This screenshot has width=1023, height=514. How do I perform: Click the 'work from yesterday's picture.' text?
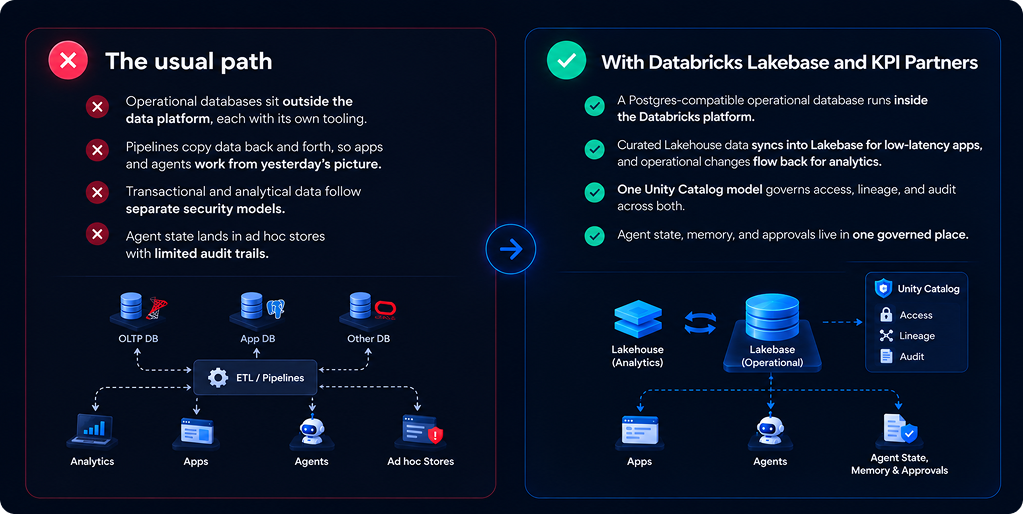288,164
